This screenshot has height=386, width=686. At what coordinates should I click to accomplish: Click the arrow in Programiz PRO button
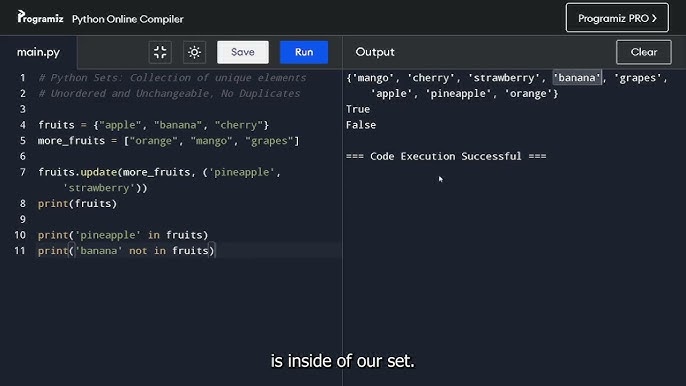click(654, 18)
